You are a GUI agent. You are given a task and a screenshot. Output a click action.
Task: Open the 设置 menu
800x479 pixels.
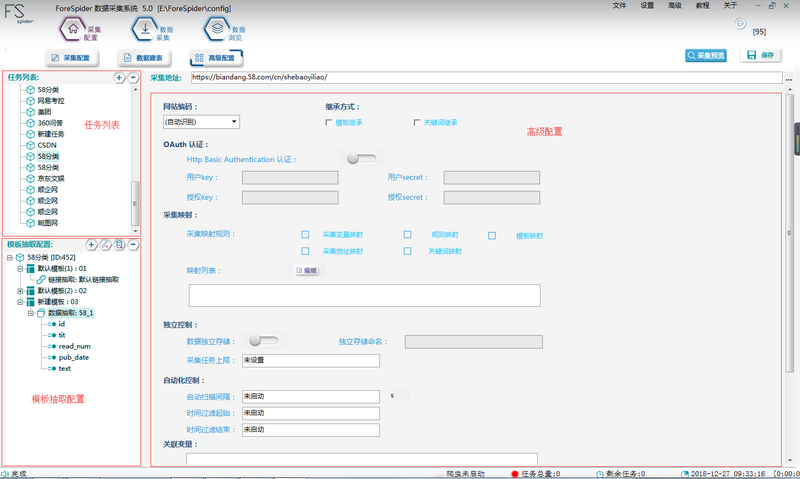point(647,5)
